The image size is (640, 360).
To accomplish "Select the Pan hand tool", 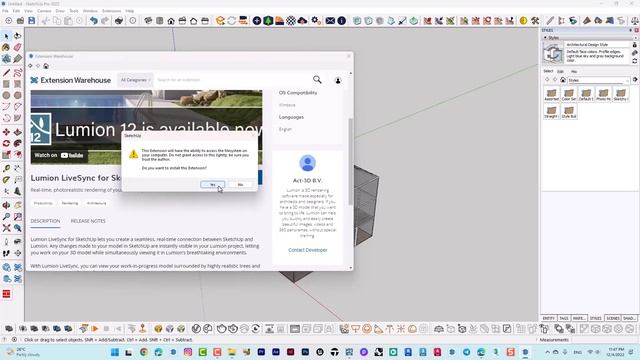I will 18,205.
